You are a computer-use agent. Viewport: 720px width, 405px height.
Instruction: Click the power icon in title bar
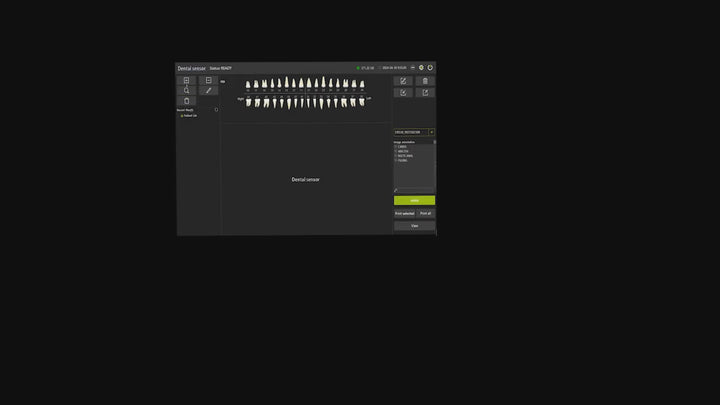pyautogui.click(x=430, y=68)
